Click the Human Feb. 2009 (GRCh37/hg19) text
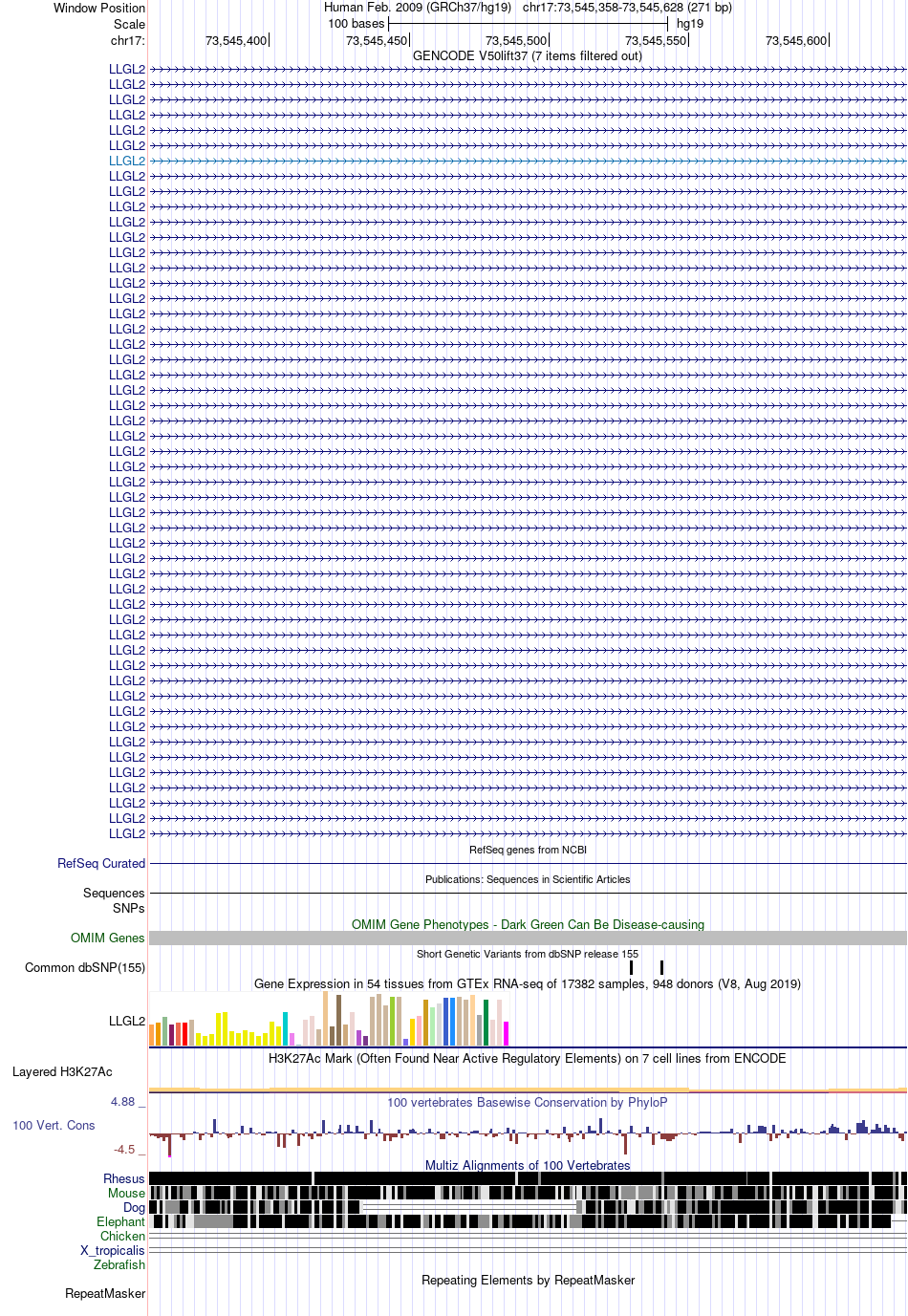Viewport: 908px width, 1316px height. [418, 7]
